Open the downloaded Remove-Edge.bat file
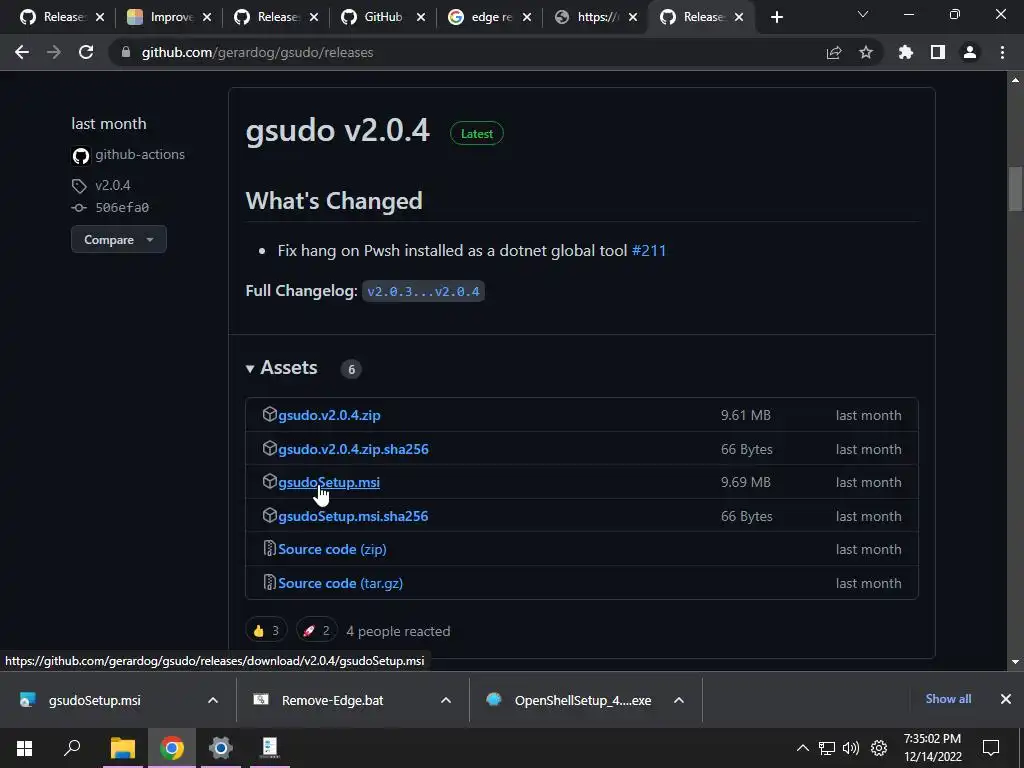 click(x=332, y=701)
